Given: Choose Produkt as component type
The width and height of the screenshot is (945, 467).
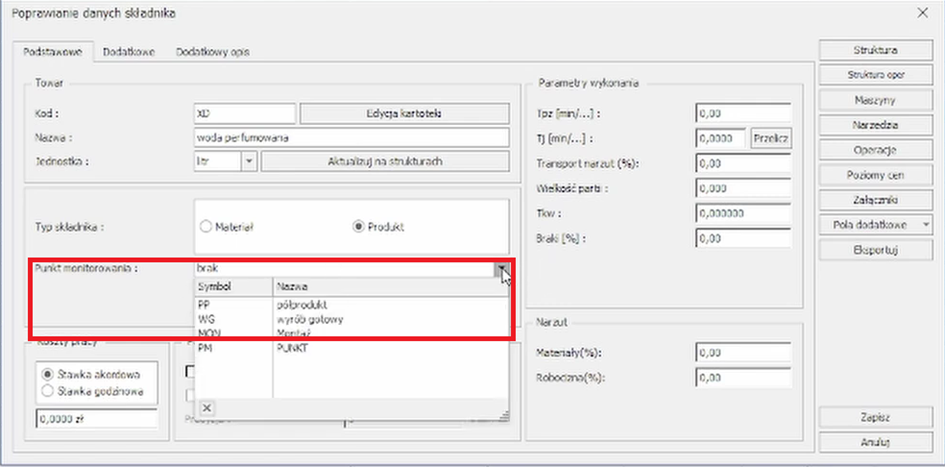Looking at the screenshot, I should [x=360, y=227].
